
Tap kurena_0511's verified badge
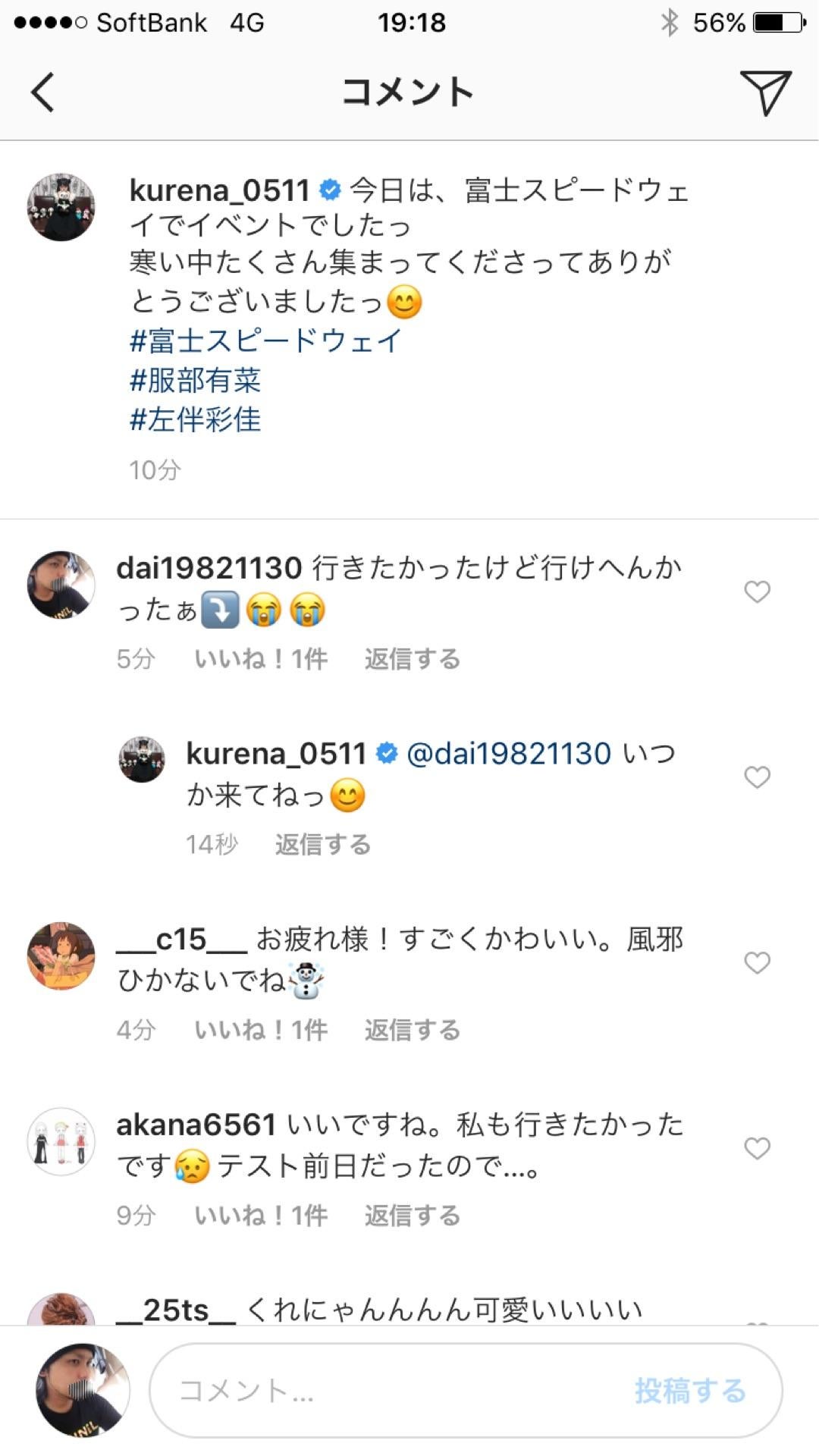329,192
